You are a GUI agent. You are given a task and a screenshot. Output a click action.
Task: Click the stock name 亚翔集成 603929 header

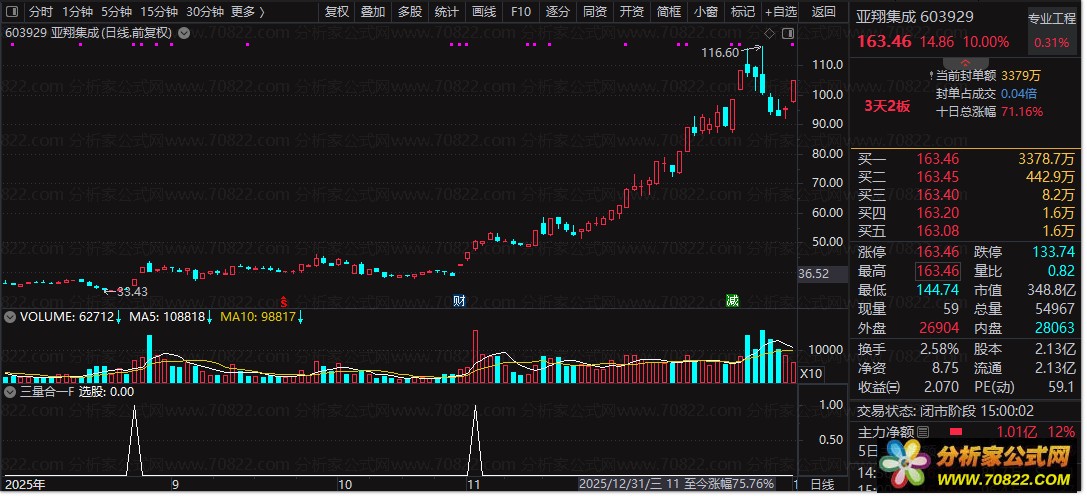click(915, 17)
